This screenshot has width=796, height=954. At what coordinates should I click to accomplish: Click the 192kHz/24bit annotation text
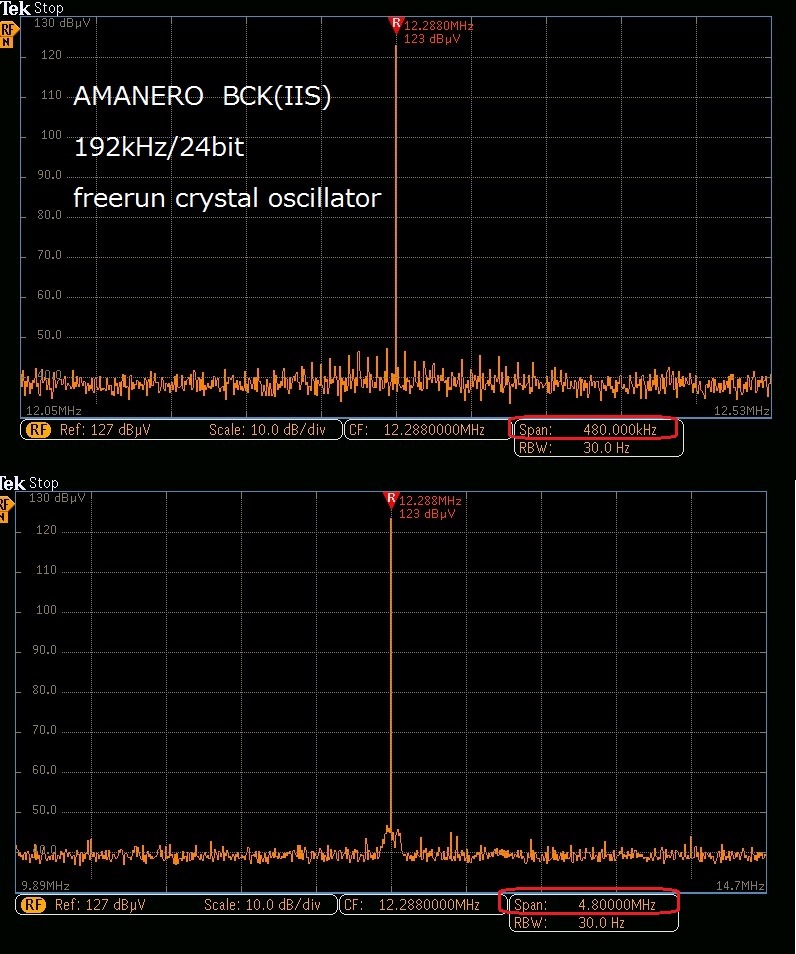point(159,147)
